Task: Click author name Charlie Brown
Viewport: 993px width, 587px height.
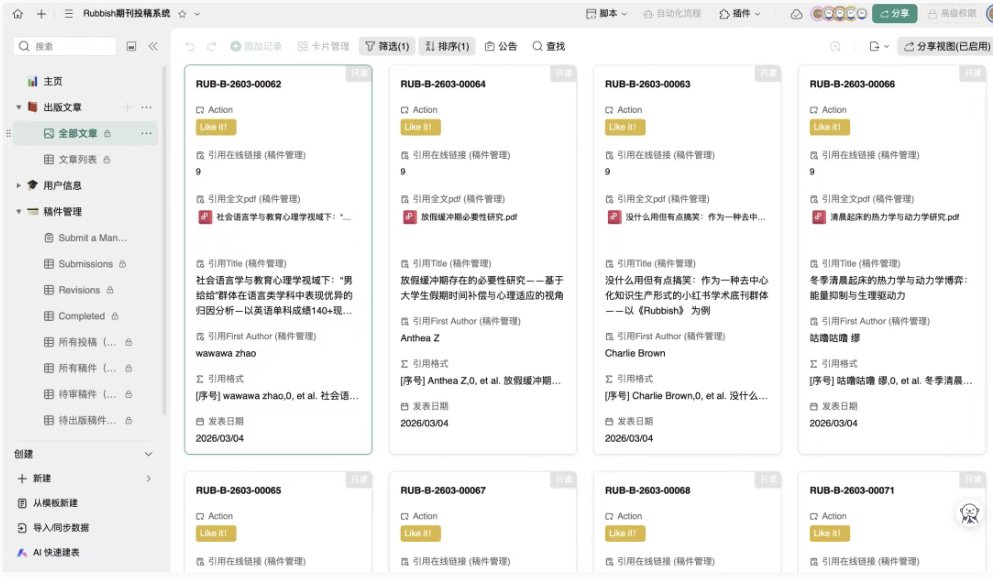Action: click(635, 353)
